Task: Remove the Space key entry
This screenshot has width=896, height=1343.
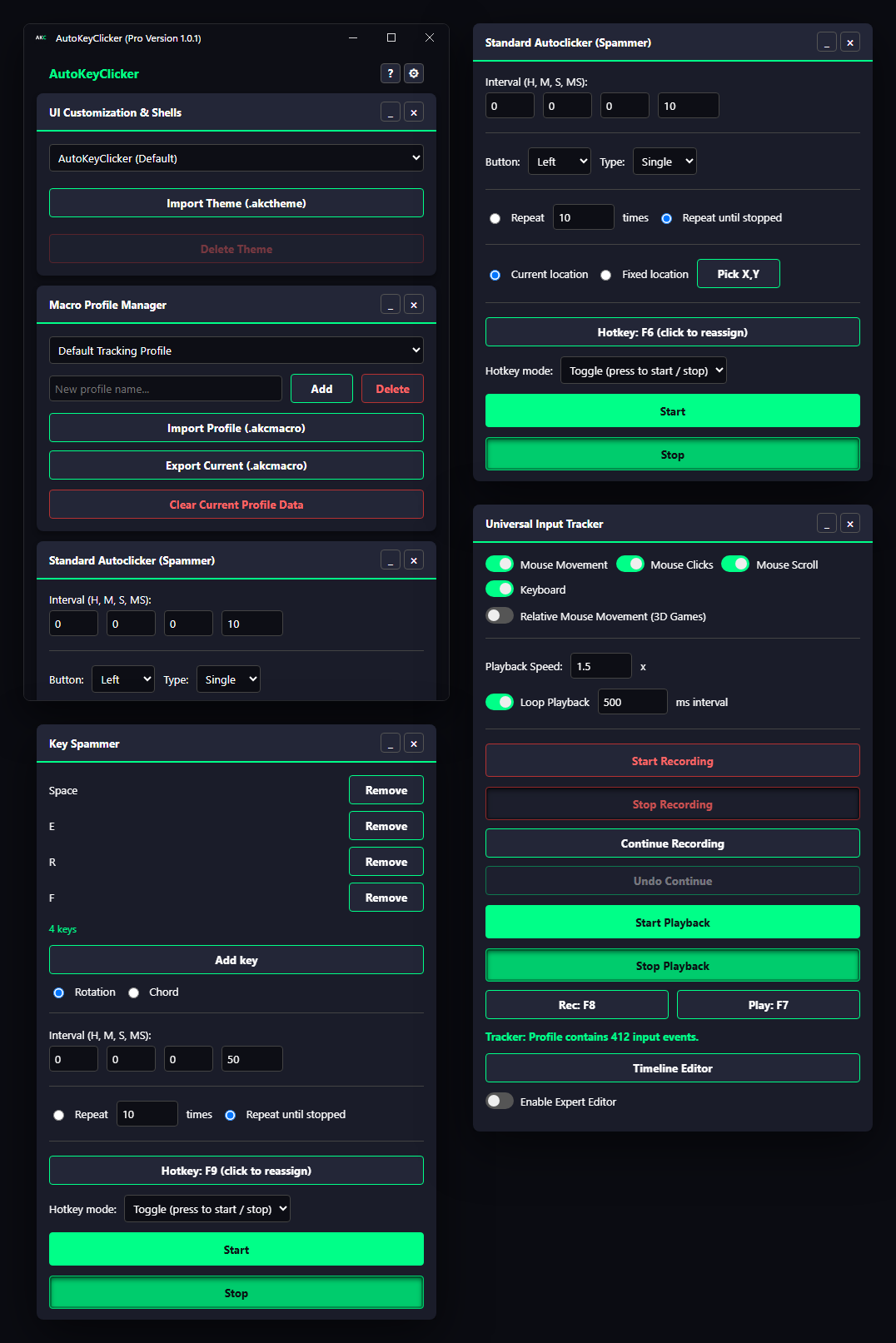Action: 386,790
